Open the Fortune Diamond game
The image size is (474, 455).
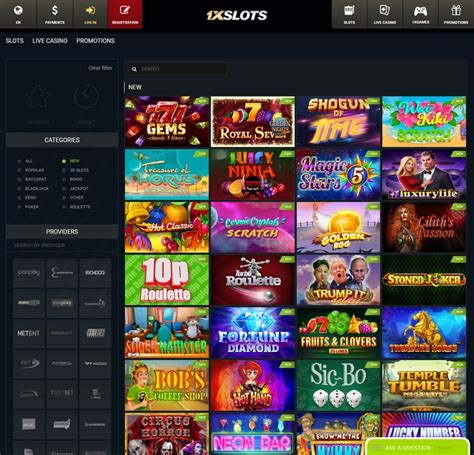point(253,333)
